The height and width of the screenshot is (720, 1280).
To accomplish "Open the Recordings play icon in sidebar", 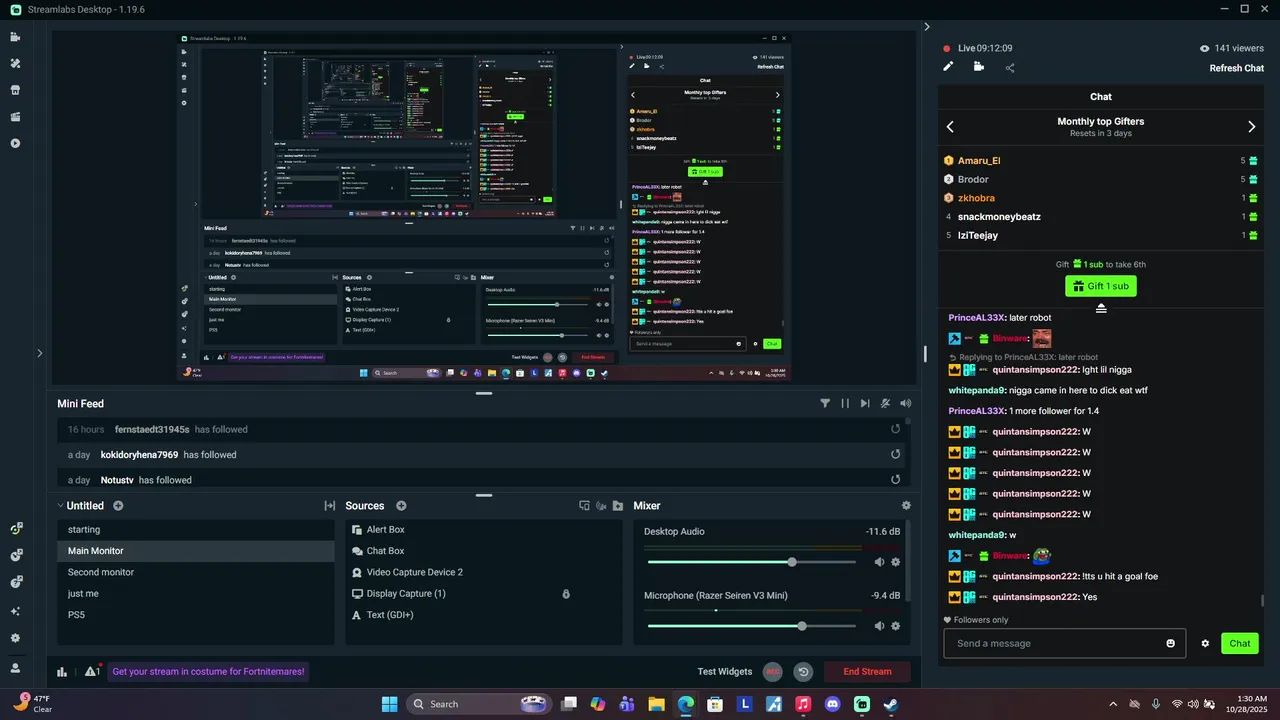I will 15,143.
